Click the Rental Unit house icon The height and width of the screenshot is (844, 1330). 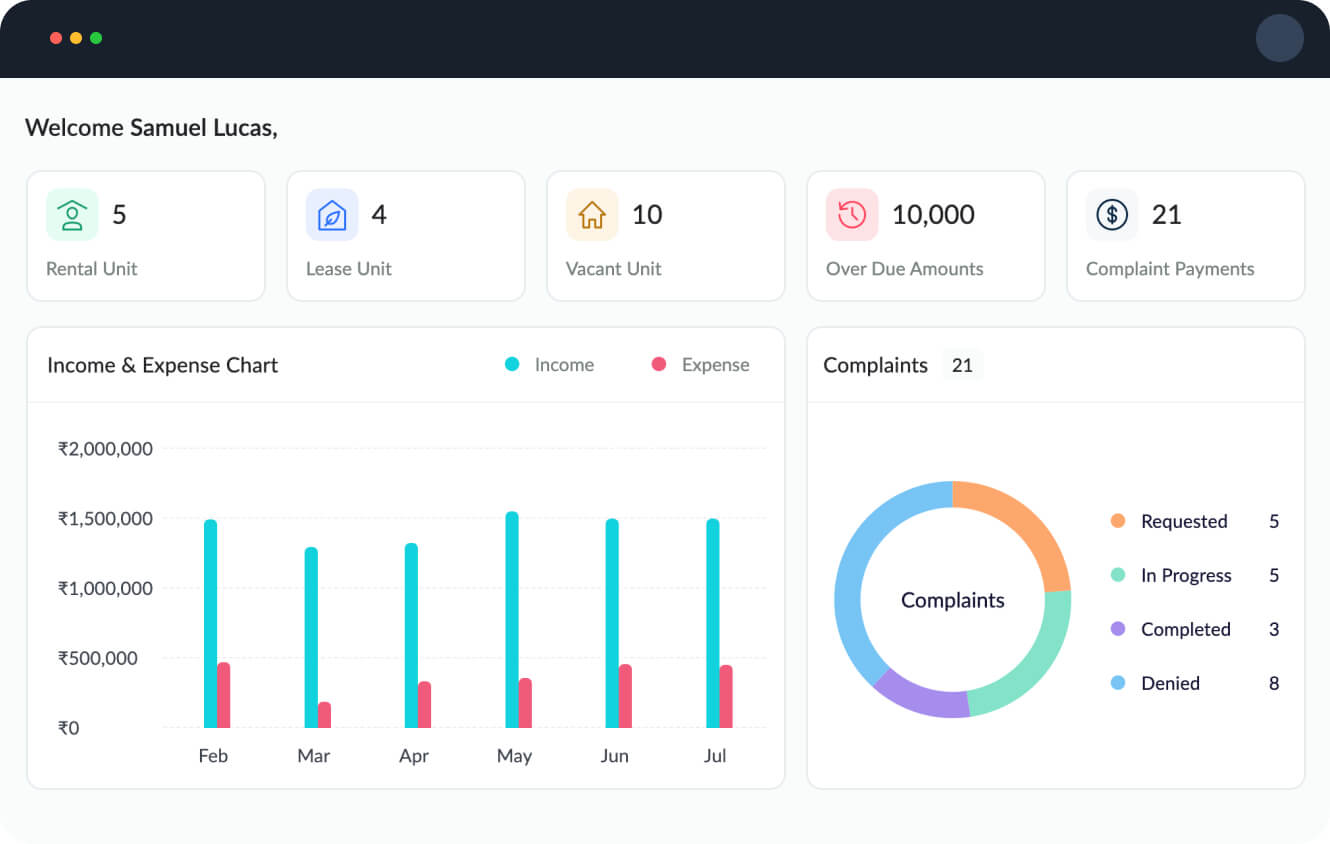point(71,214)
